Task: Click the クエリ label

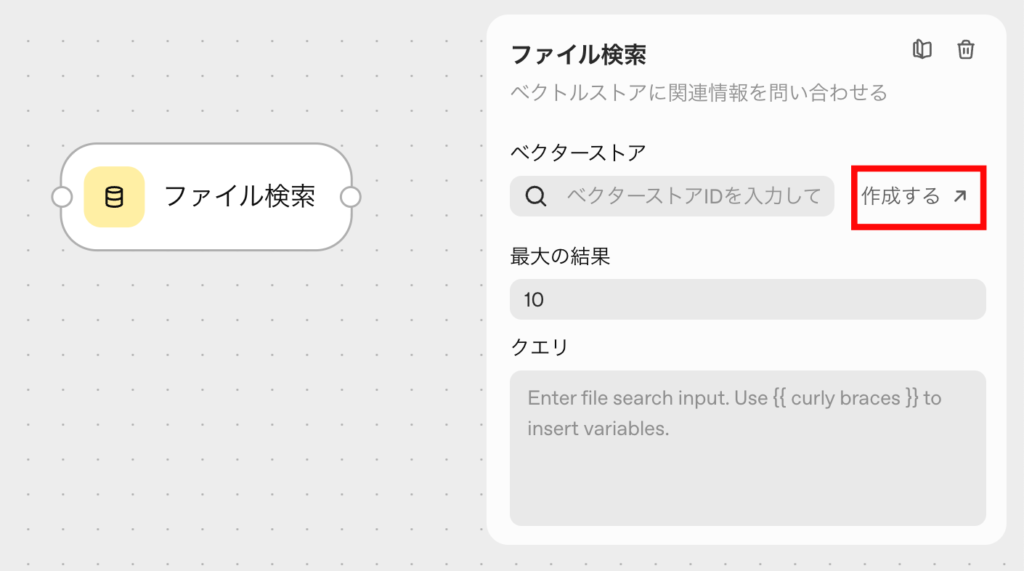Action: coord(539,347)
